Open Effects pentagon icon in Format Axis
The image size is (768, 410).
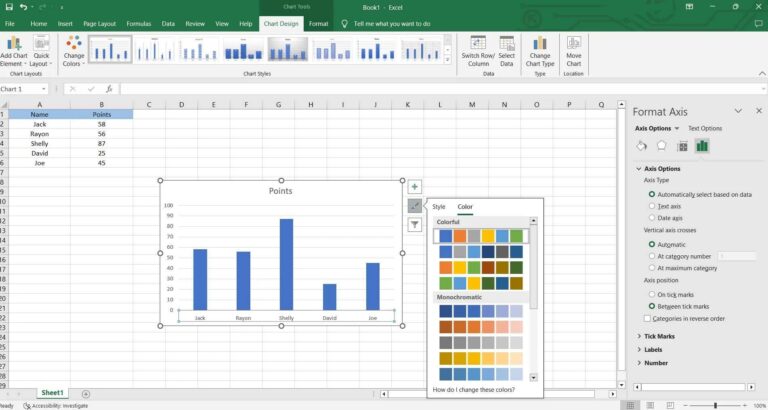point(661,146)
